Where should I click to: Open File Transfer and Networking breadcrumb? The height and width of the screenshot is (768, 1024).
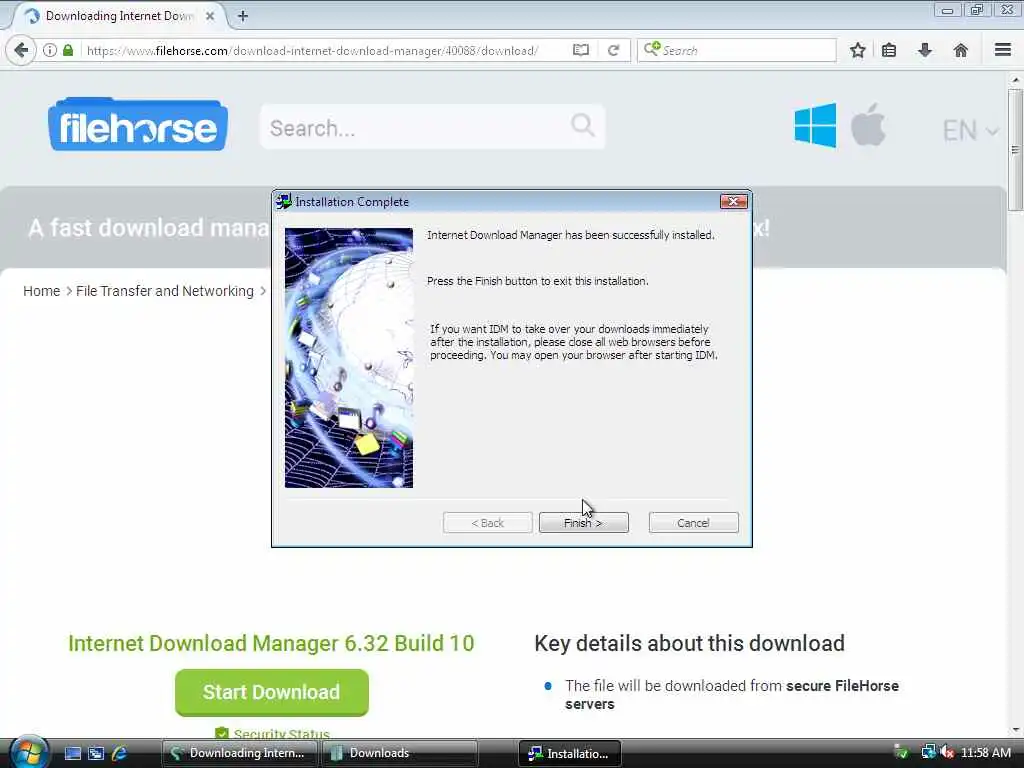[x=165, y=291]
